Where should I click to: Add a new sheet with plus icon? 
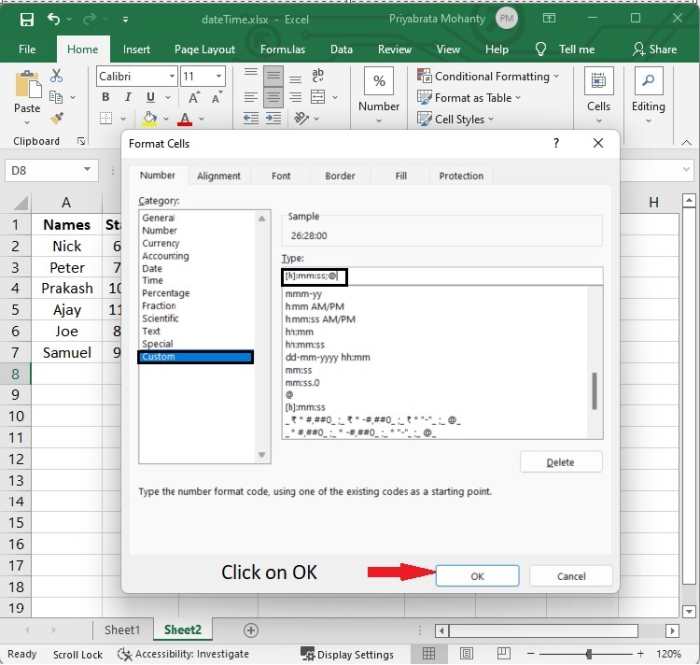[251, 630]
